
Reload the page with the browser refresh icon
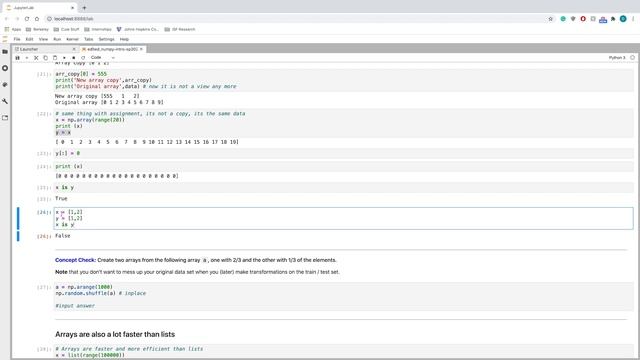pyautogui.click(x=27, y=19)
